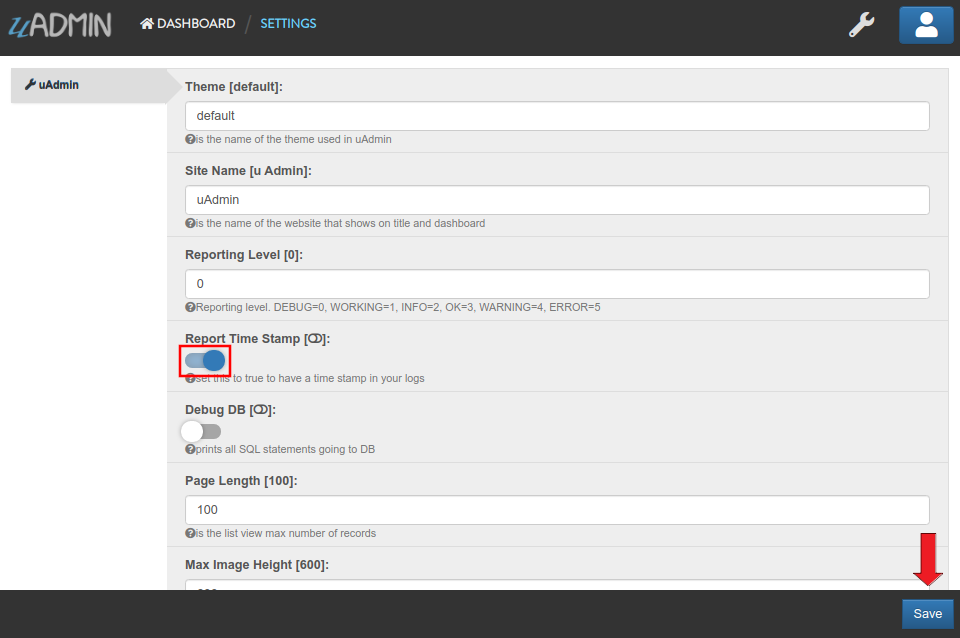Click 'Site Name [u Admin]:' label
Image resolution: width=960 pixels, height=638 pixels.
tap(249, 171)
